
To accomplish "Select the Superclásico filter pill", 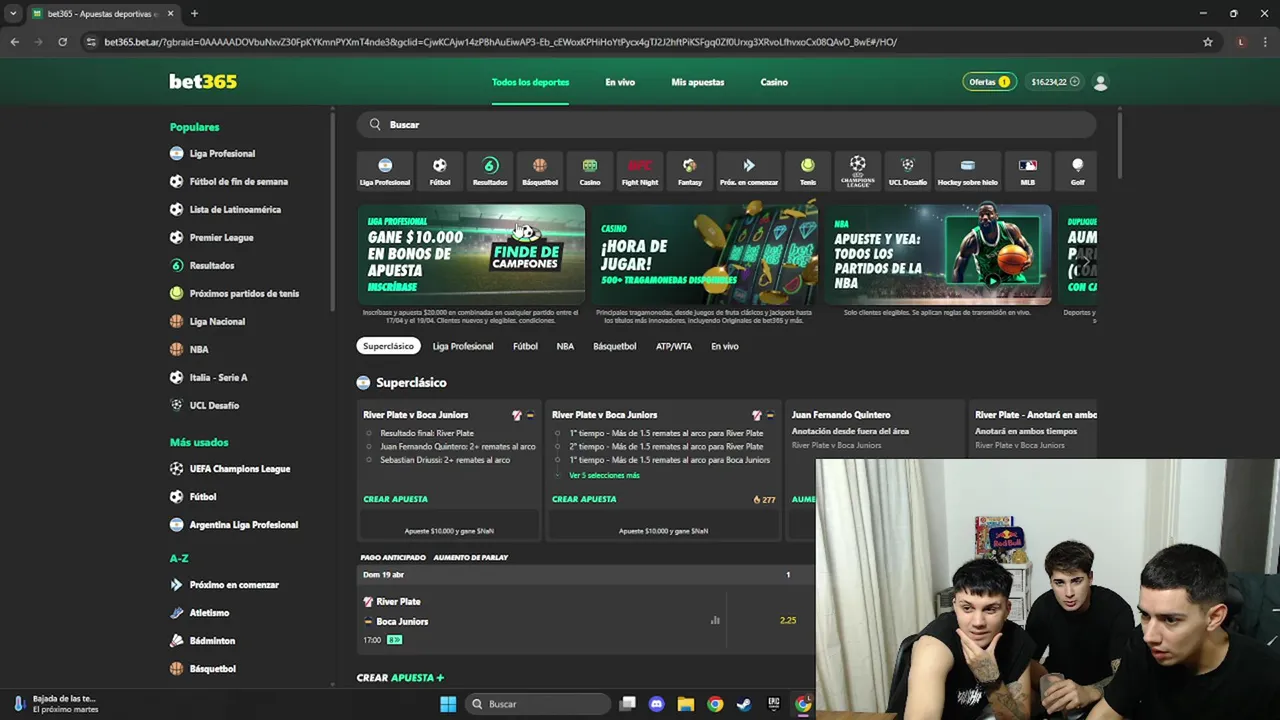I will click(x=388, y=346).
